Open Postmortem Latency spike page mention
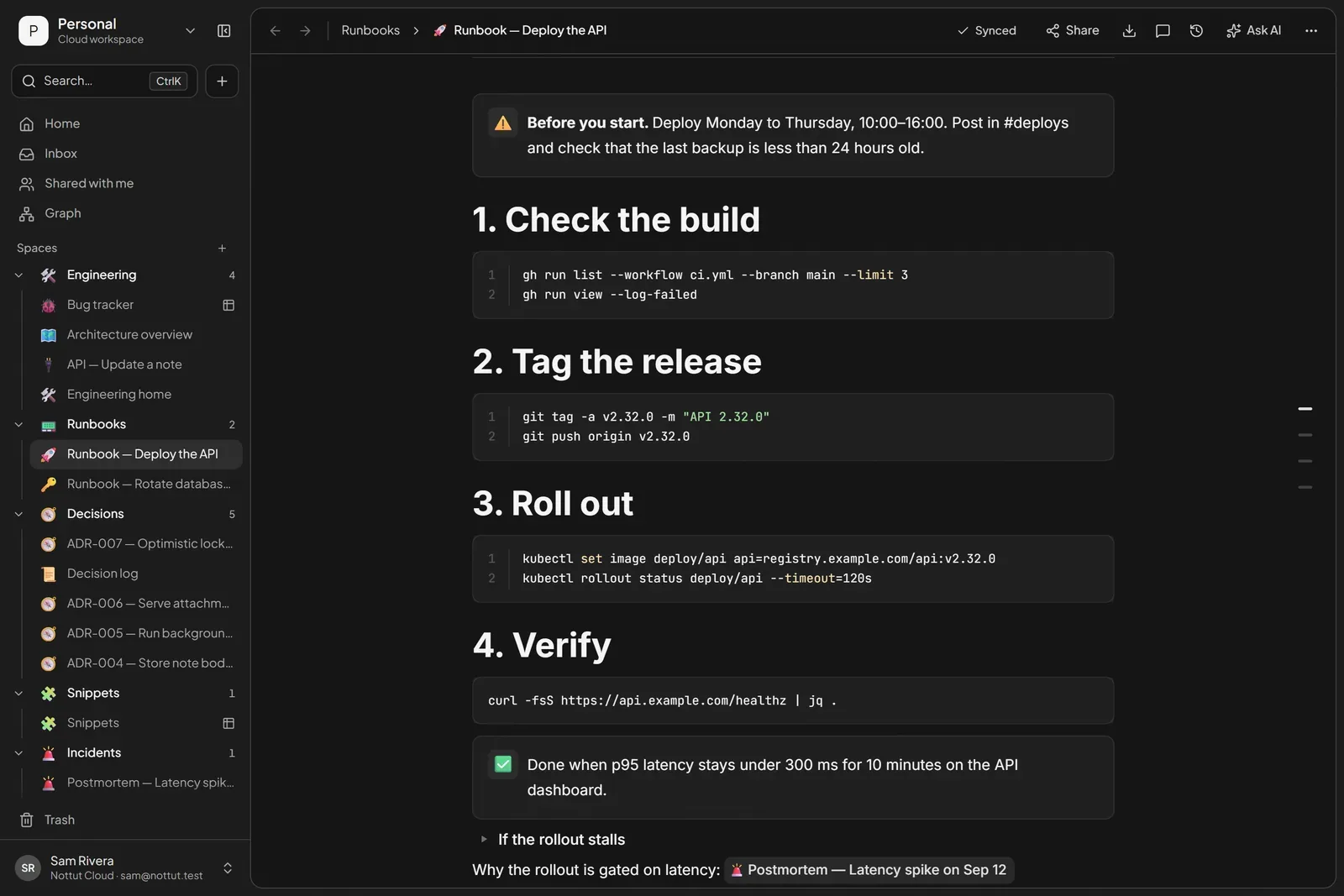Image resolution: width=1344 pixels, height=896 pixels. (x=869, y=870)
